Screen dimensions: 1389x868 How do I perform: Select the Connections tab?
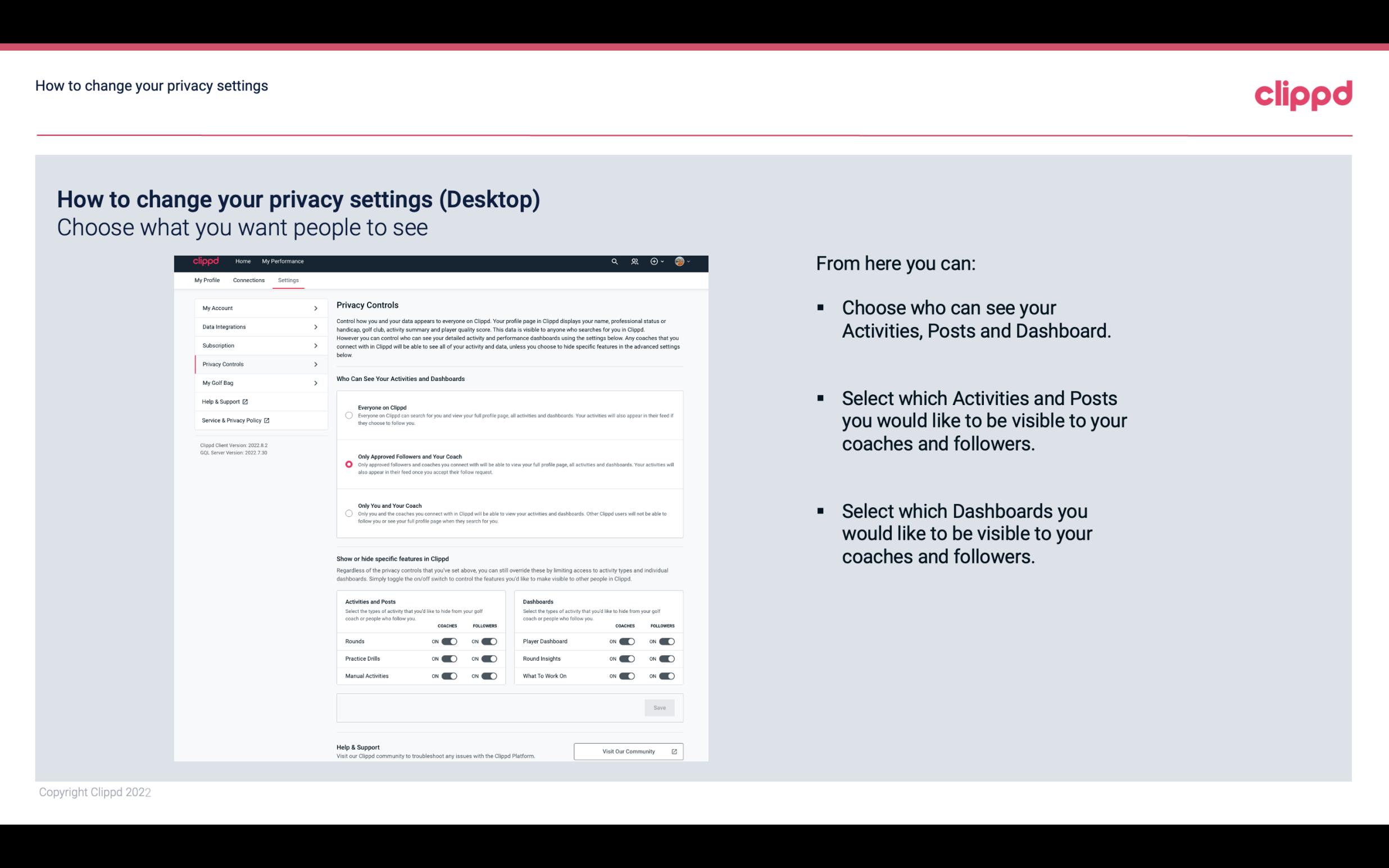(248, 280)
